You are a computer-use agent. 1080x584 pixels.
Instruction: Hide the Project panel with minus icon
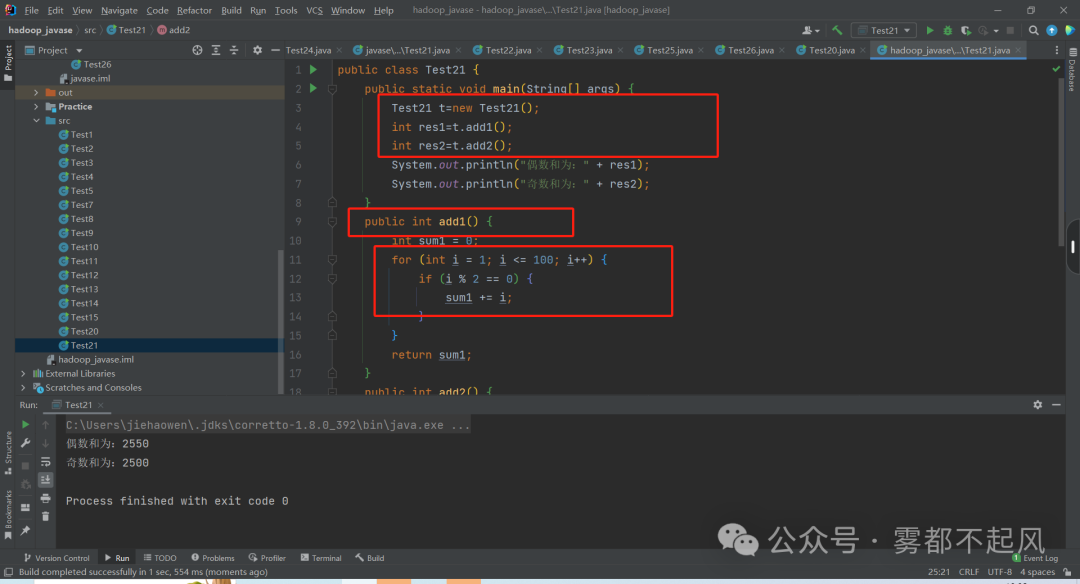point(275,50)
